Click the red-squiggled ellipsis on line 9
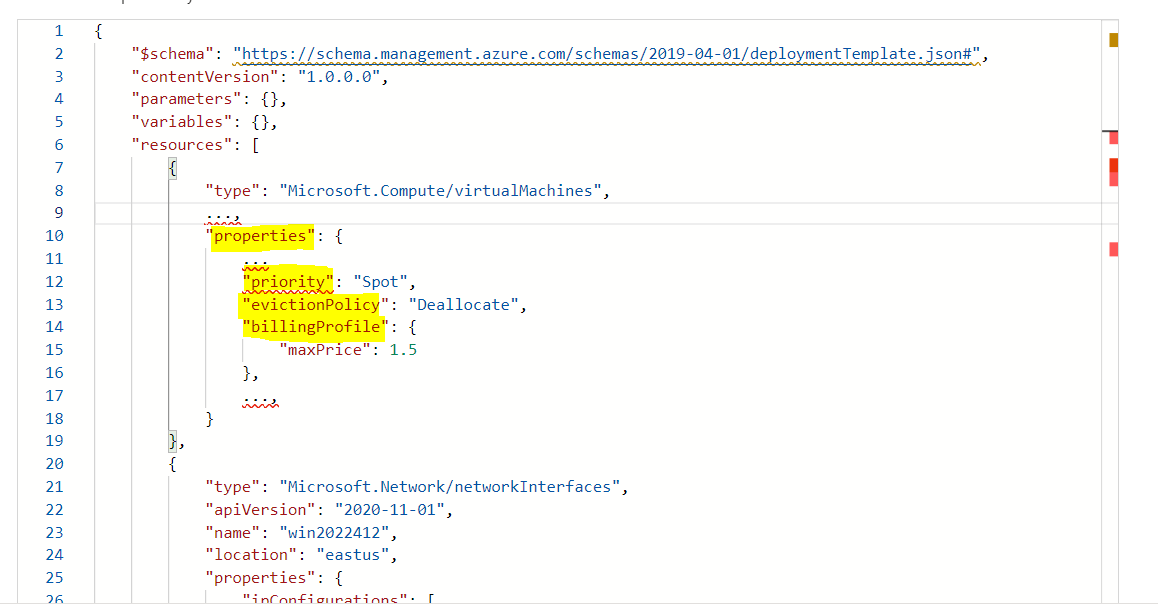Screen dimensions: 1158x611 click(x=223, y=214)
